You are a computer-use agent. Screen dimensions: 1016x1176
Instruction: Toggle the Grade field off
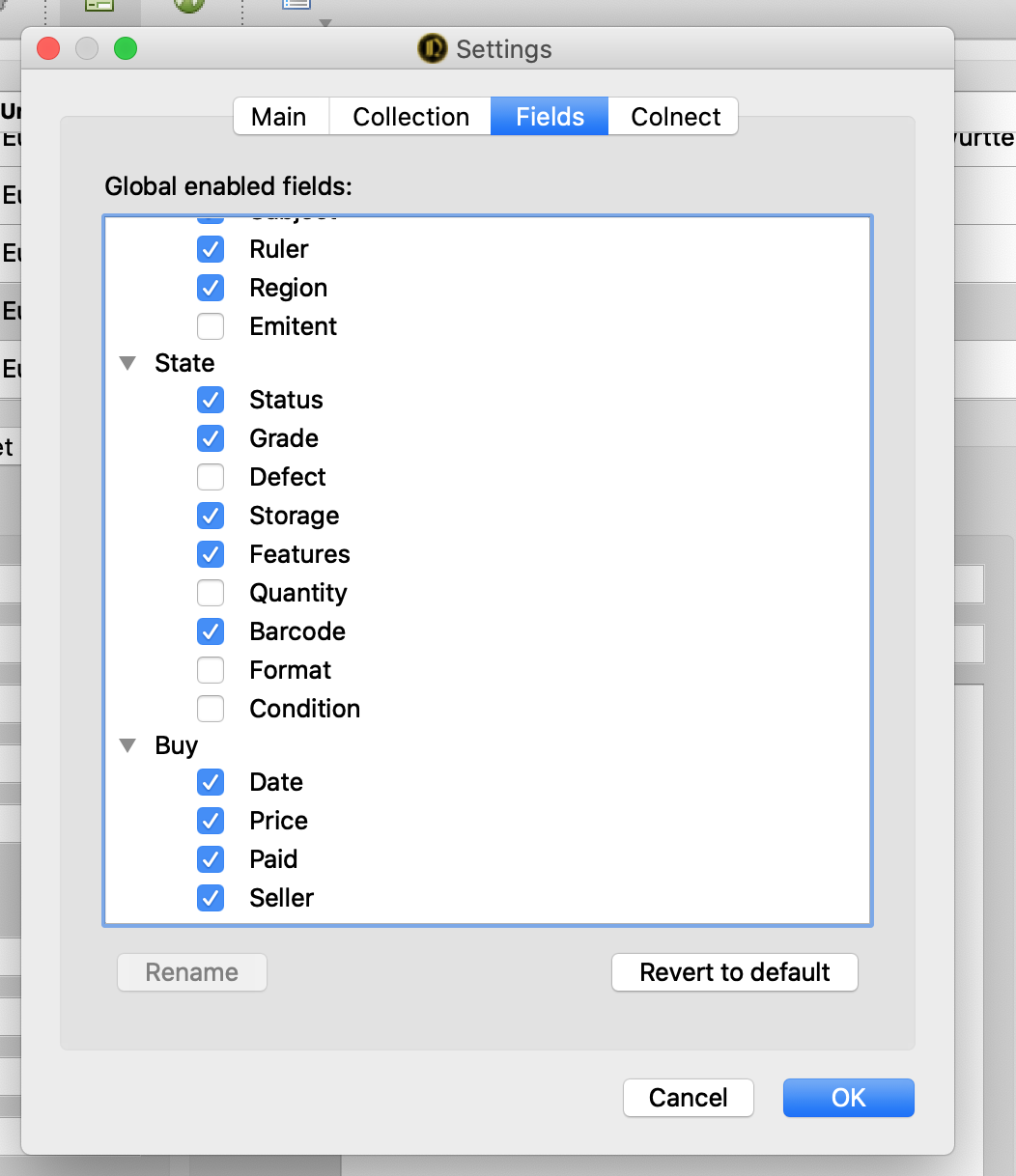click(211, 438)
